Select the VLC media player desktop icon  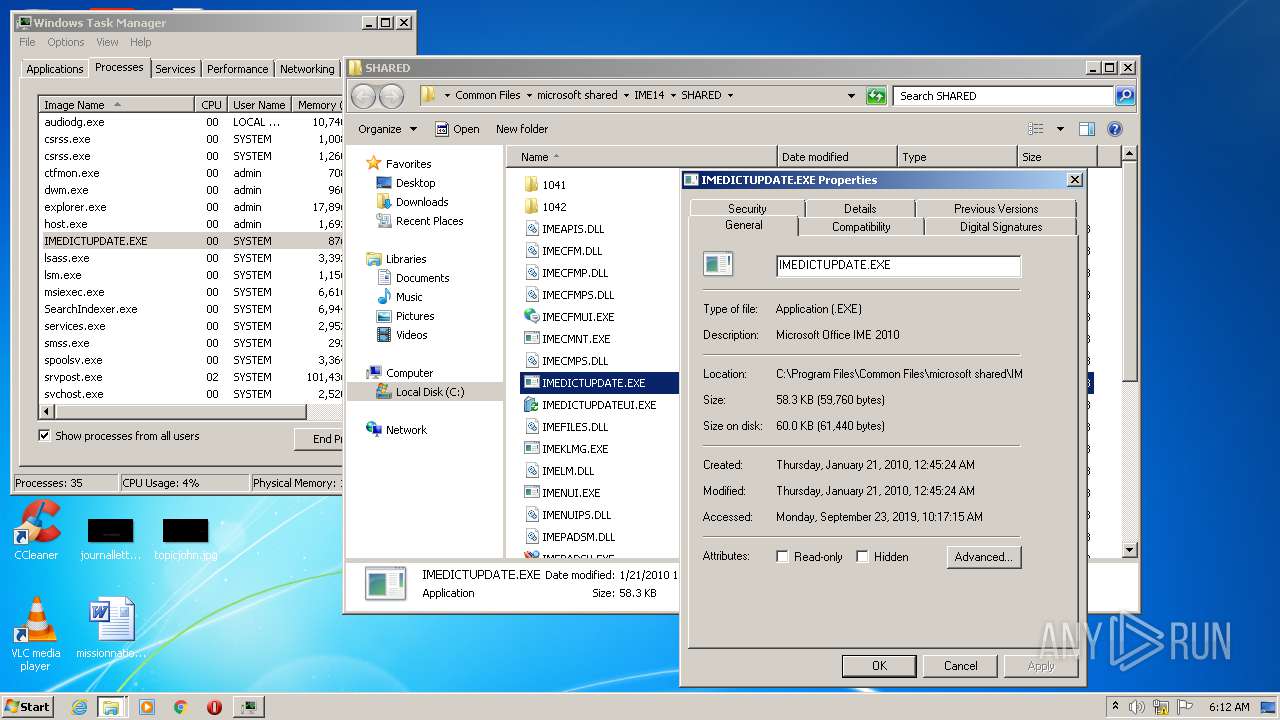[36, 634]
